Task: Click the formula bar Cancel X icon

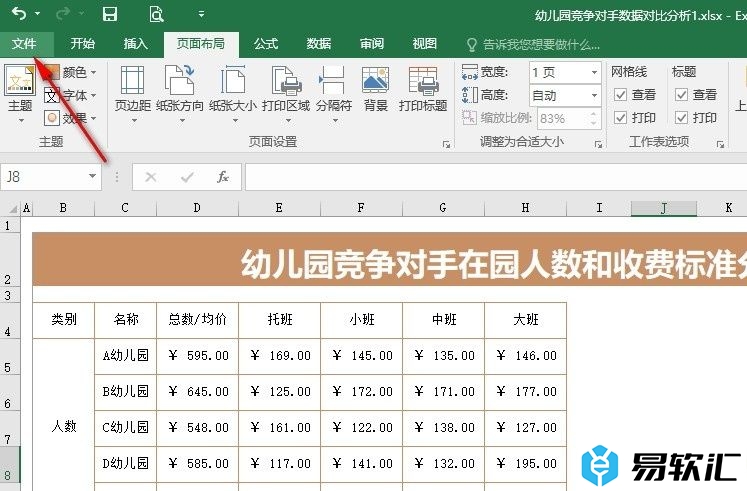Action: point(151,177)
